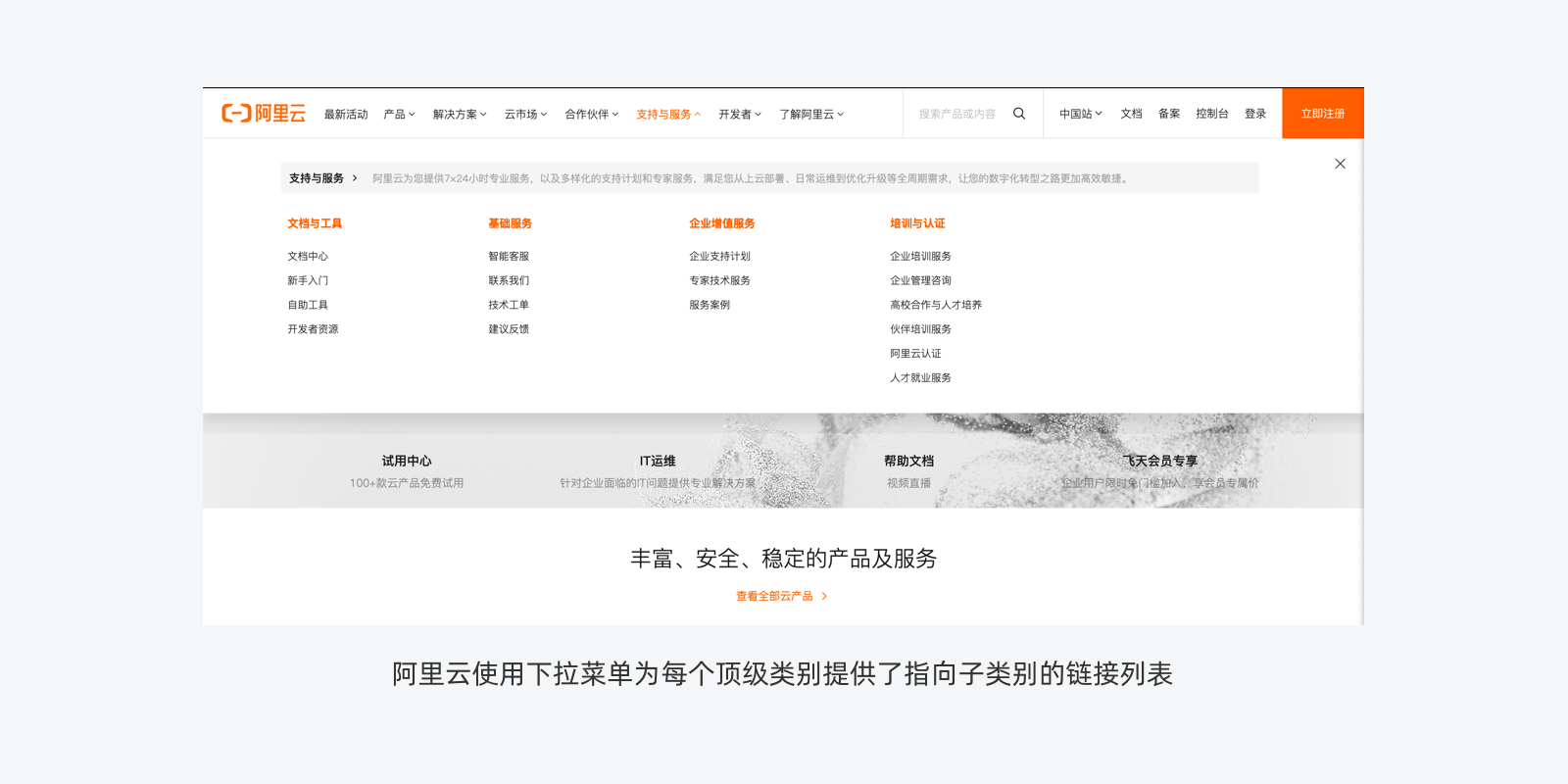
Task: Click chevron next to 支持与服务 breadcrumb
Action: [355, 178]
